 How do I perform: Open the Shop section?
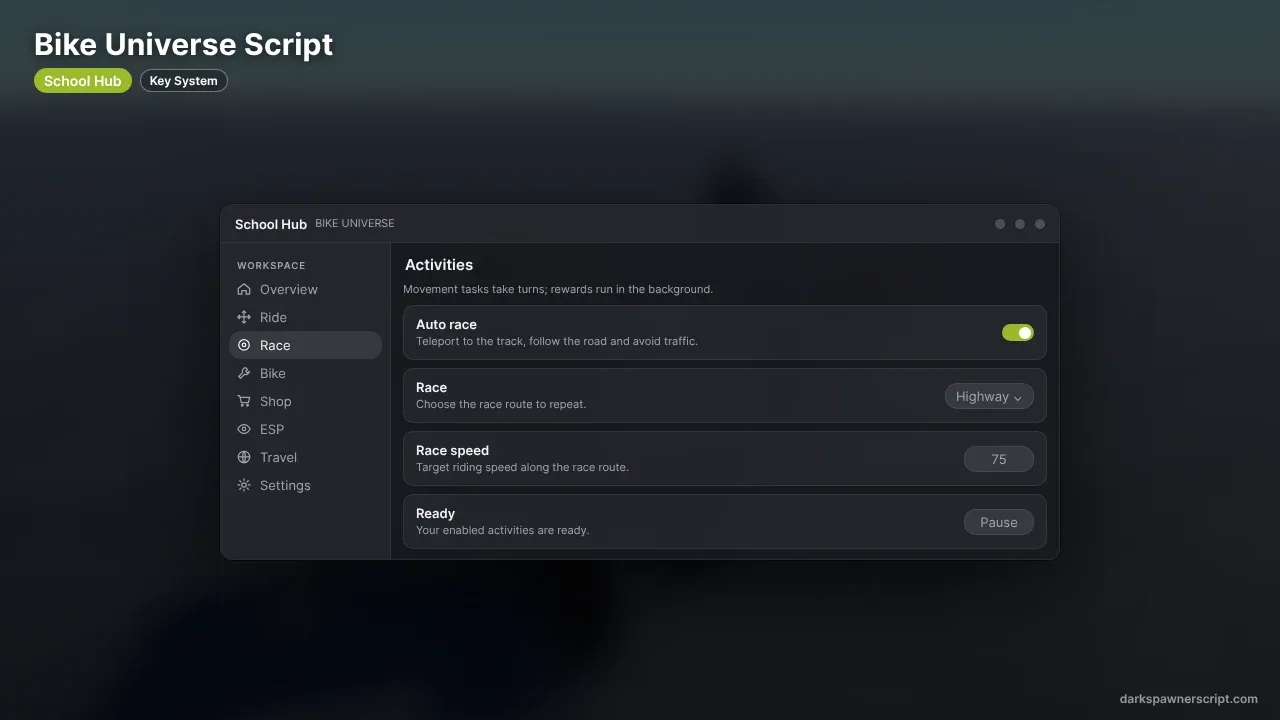(x=305, y=401)
